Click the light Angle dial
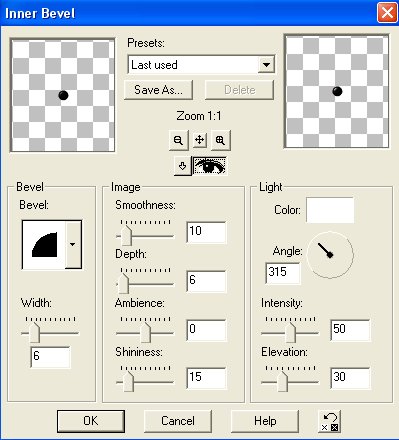The image size is (399, 440). click(330, 255)
